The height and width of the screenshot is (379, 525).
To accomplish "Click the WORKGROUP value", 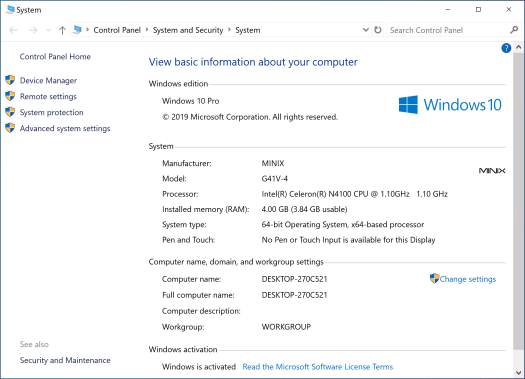I will (286, 327).
